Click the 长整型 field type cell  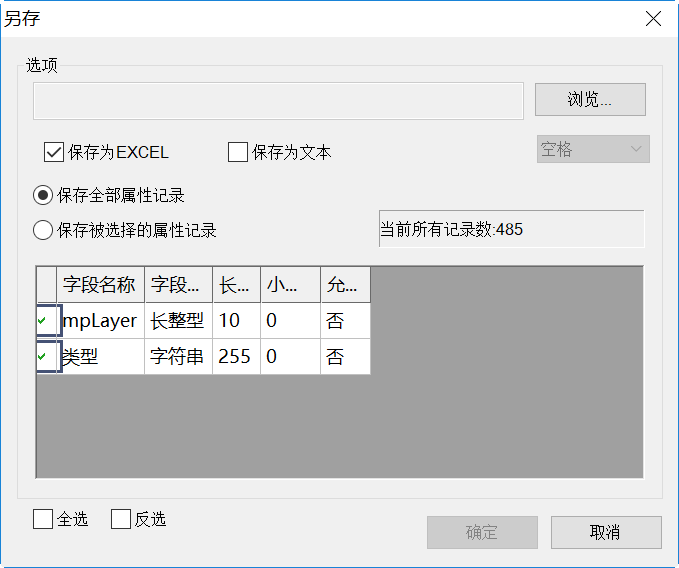pos(178,321)
